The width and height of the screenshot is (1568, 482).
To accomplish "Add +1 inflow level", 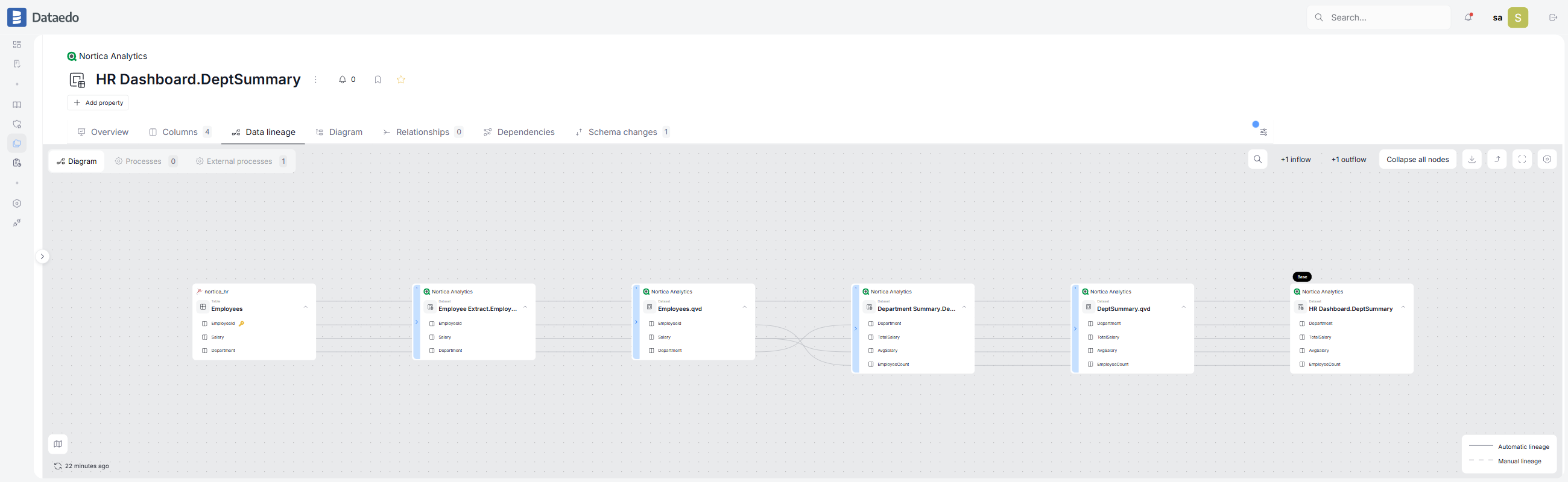I will pyautogui.click(x=1295, y=159).
